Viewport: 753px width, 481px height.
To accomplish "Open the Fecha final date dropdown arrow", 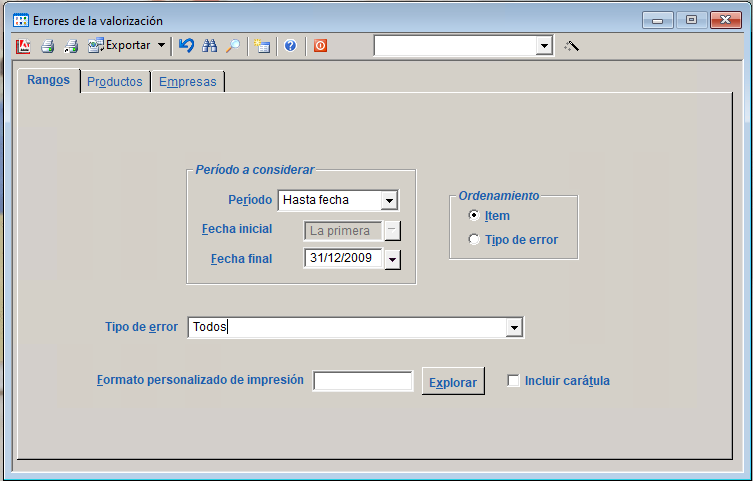I will coord(392,260).
